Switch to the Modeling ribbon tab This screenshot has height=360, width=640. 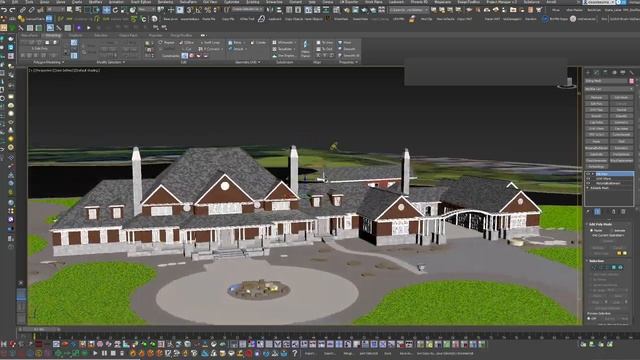click(53, 36)
